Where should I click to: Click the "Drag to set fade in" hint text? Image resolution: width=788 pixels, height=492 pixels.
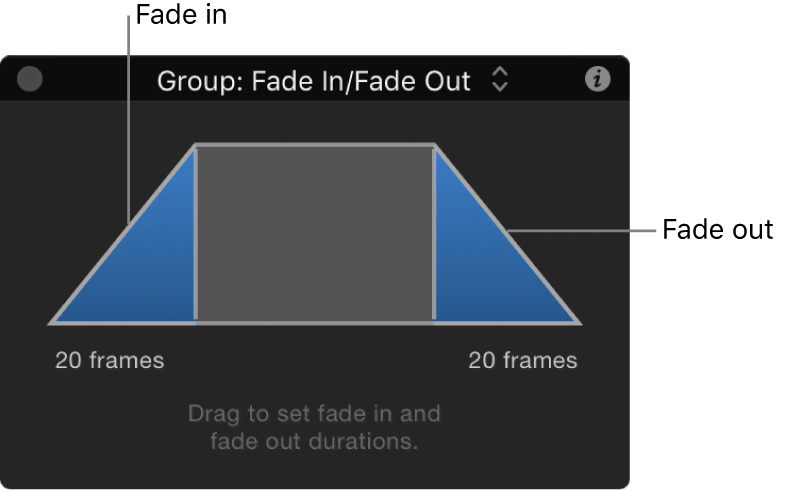(x=314, y=413)
